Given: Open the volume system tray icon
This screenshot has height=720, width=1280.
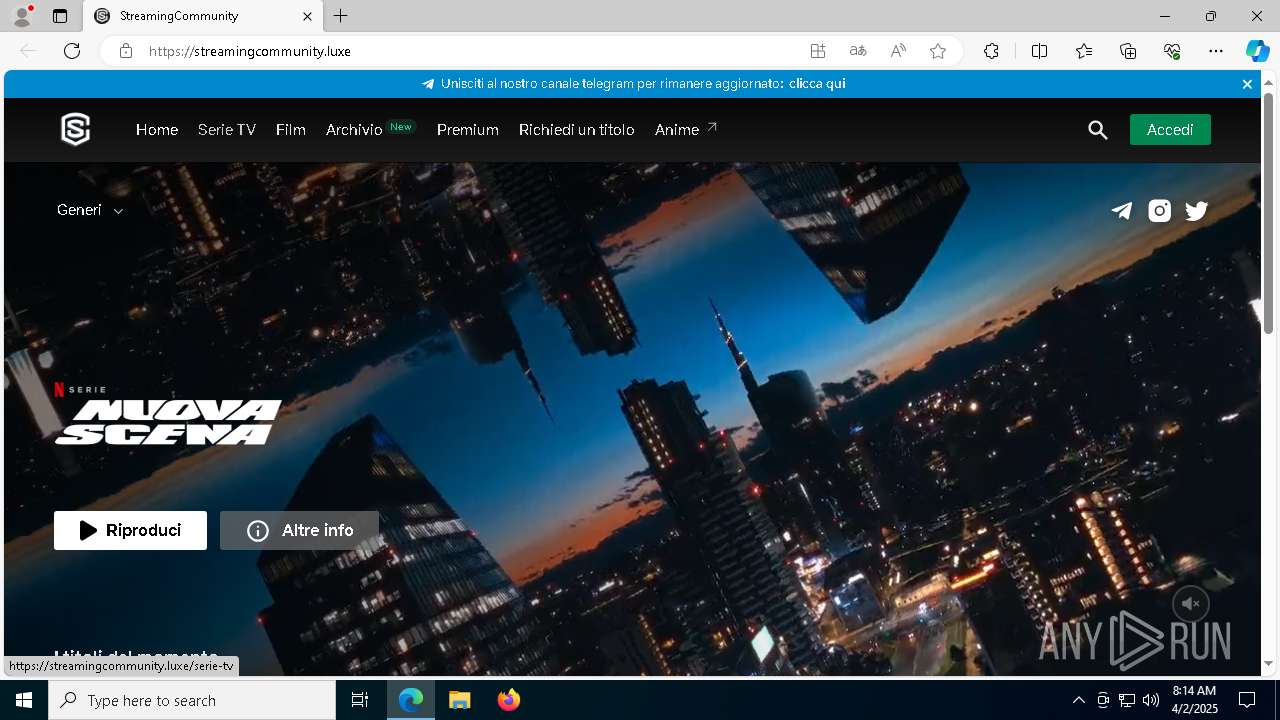Looking at the screenshot, I should pyautogui.click(x=1151, y=700).
